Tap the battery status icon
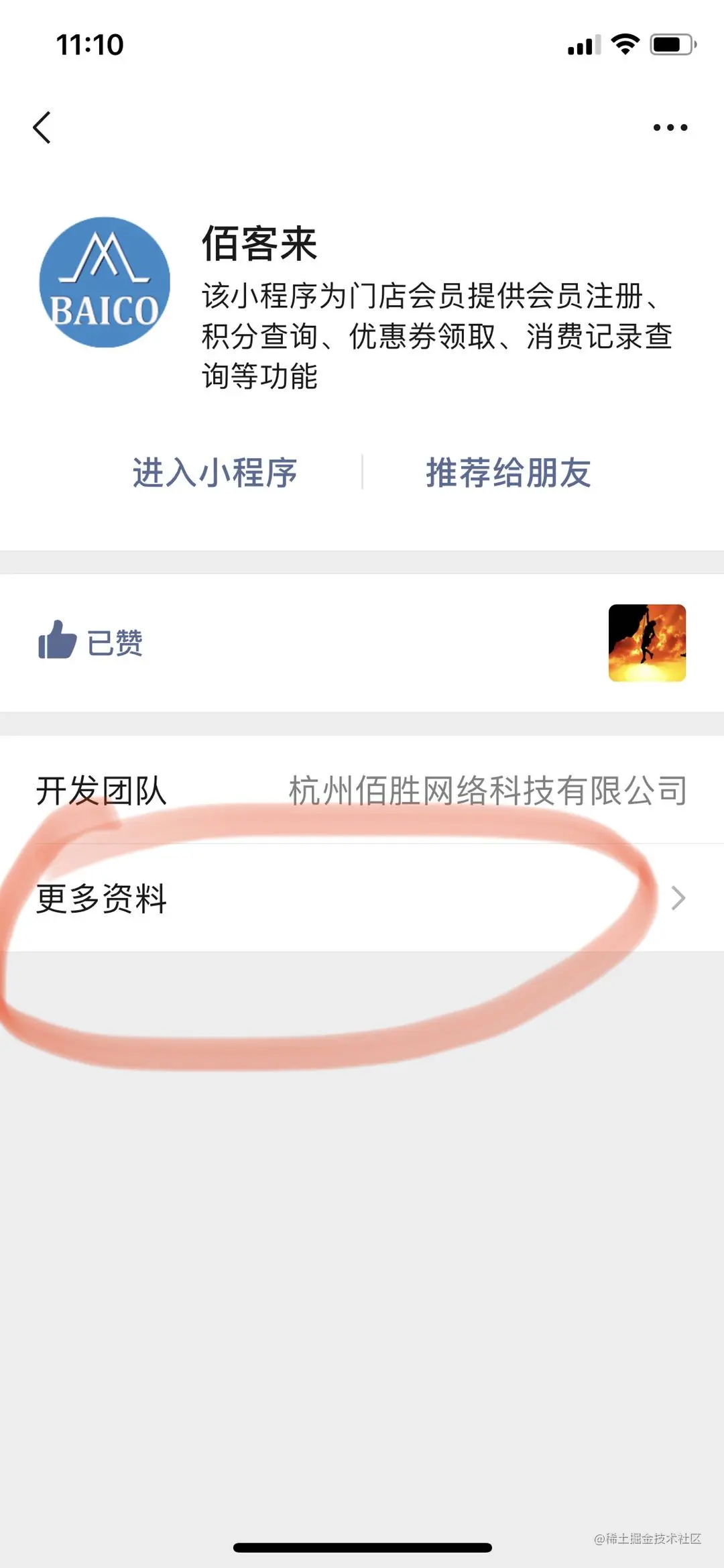Screen dimensions: 724x1568 (x=673, y=45)
